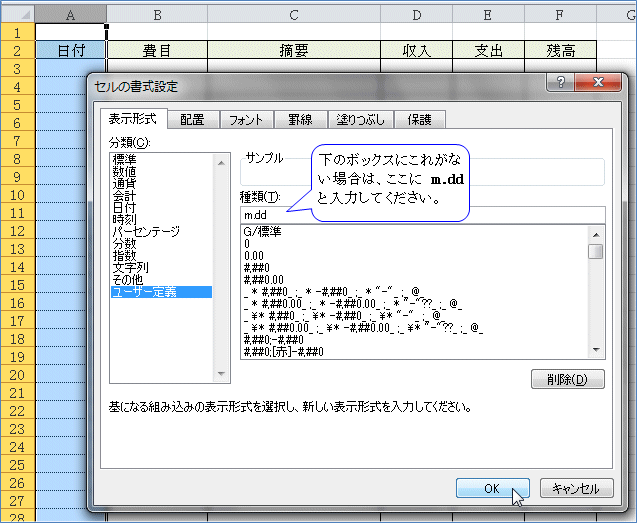Select row 10 header in the spreadsheet
The height and width of the screenshot is (523, 637).
pyautogui.click(x=17, y=195)
